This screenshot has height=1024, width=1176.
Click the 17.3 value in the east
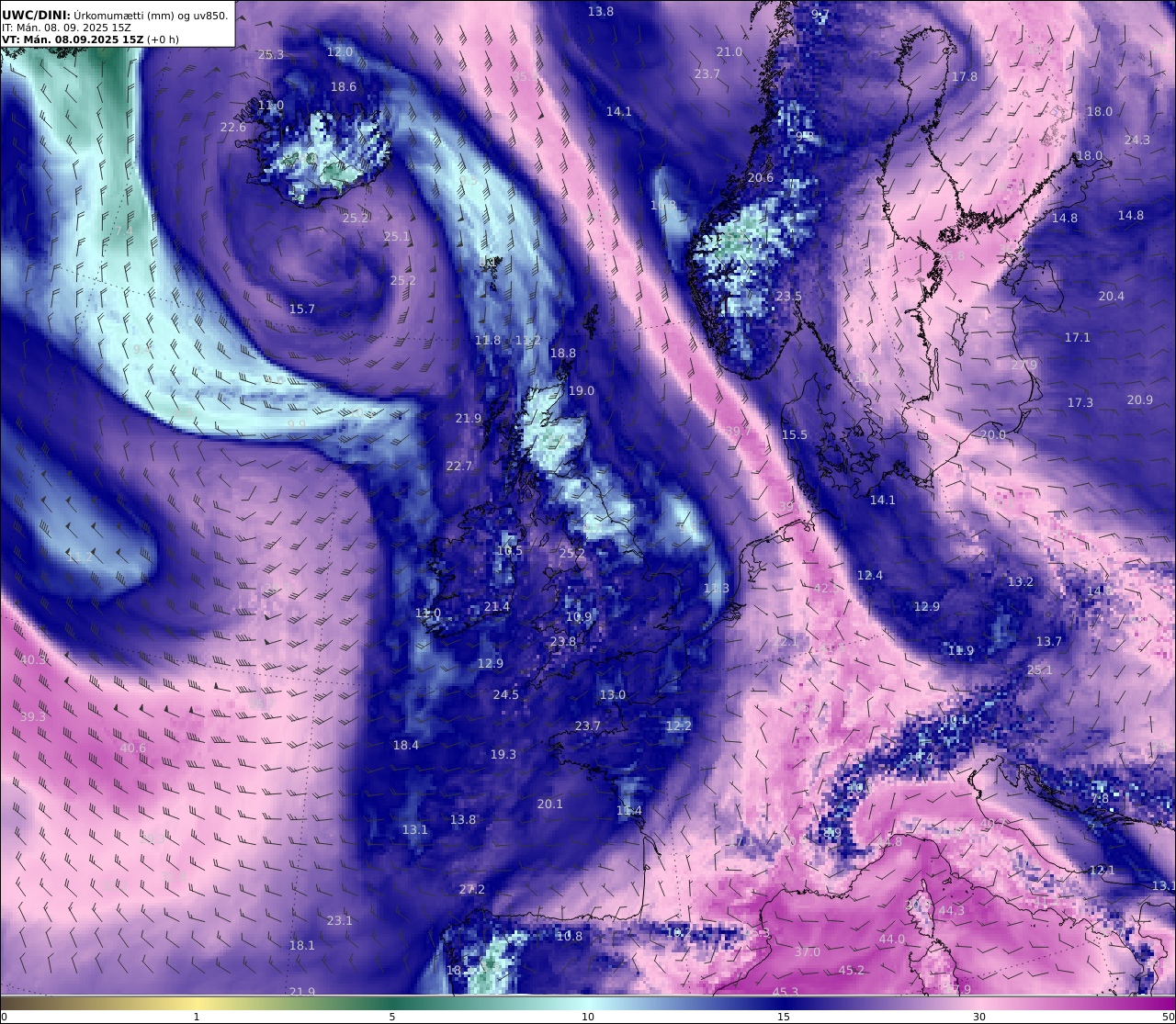pos(1080,403)
